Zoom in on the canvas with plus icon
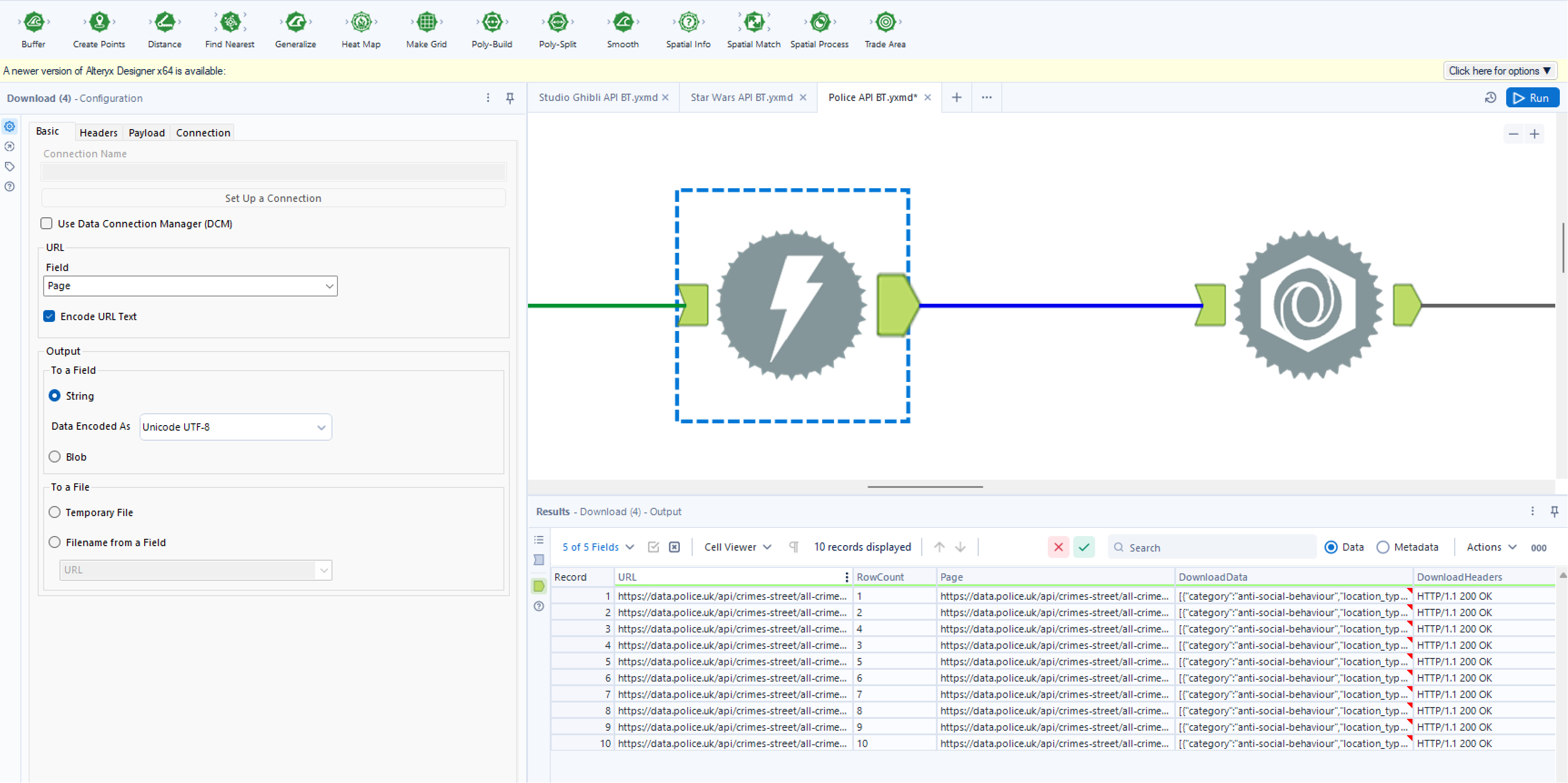 1534,134
